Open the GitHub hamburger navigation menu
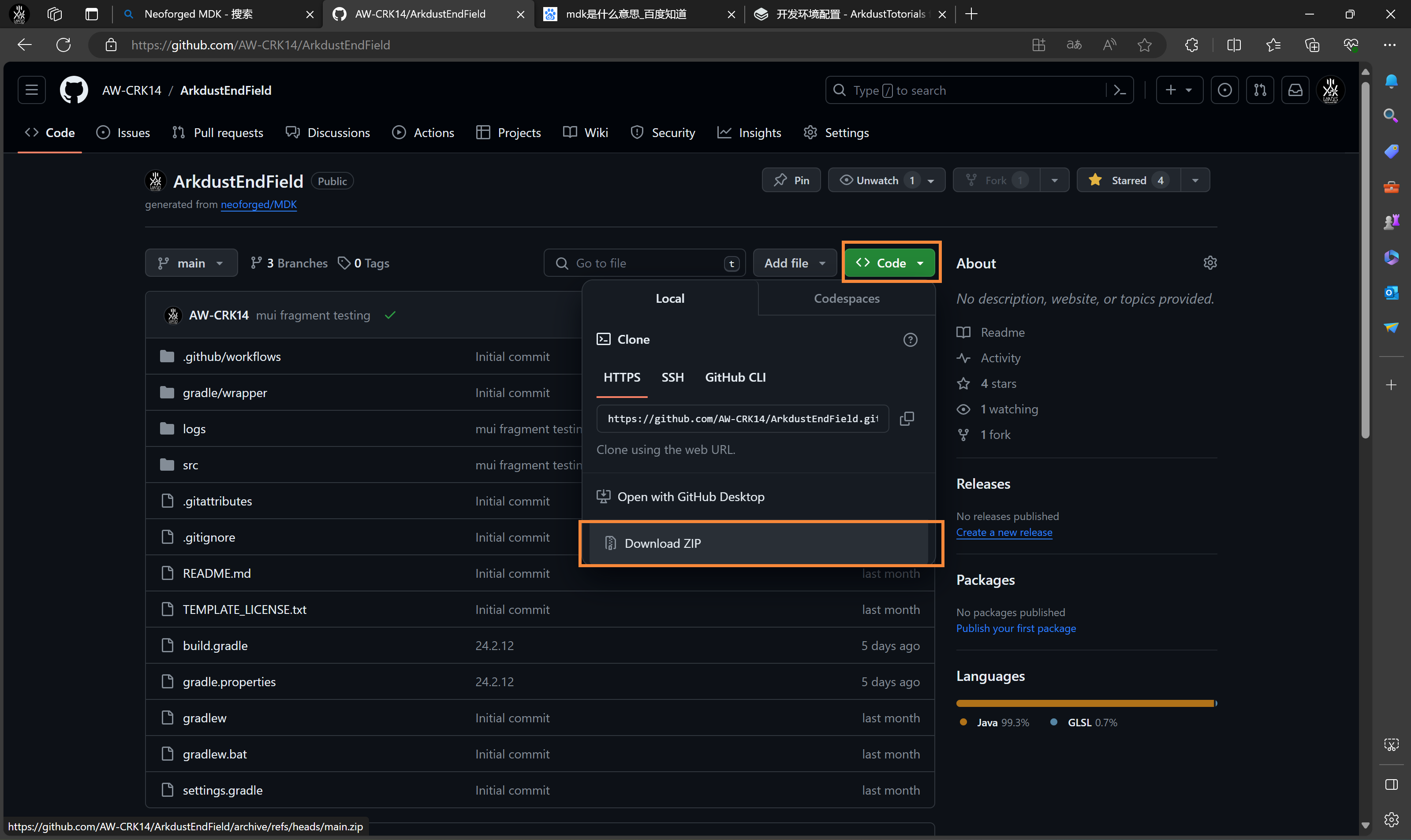The width and height of the screenshot is (1411, 840). (32, 90)
